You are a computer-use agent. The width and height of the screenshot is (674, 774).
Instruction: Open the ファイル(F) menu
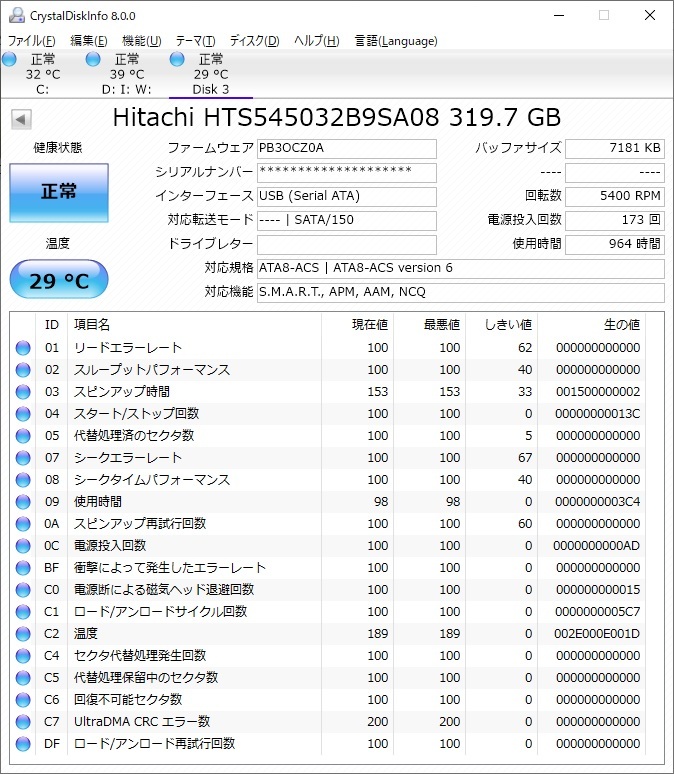(x=32, y=41)
